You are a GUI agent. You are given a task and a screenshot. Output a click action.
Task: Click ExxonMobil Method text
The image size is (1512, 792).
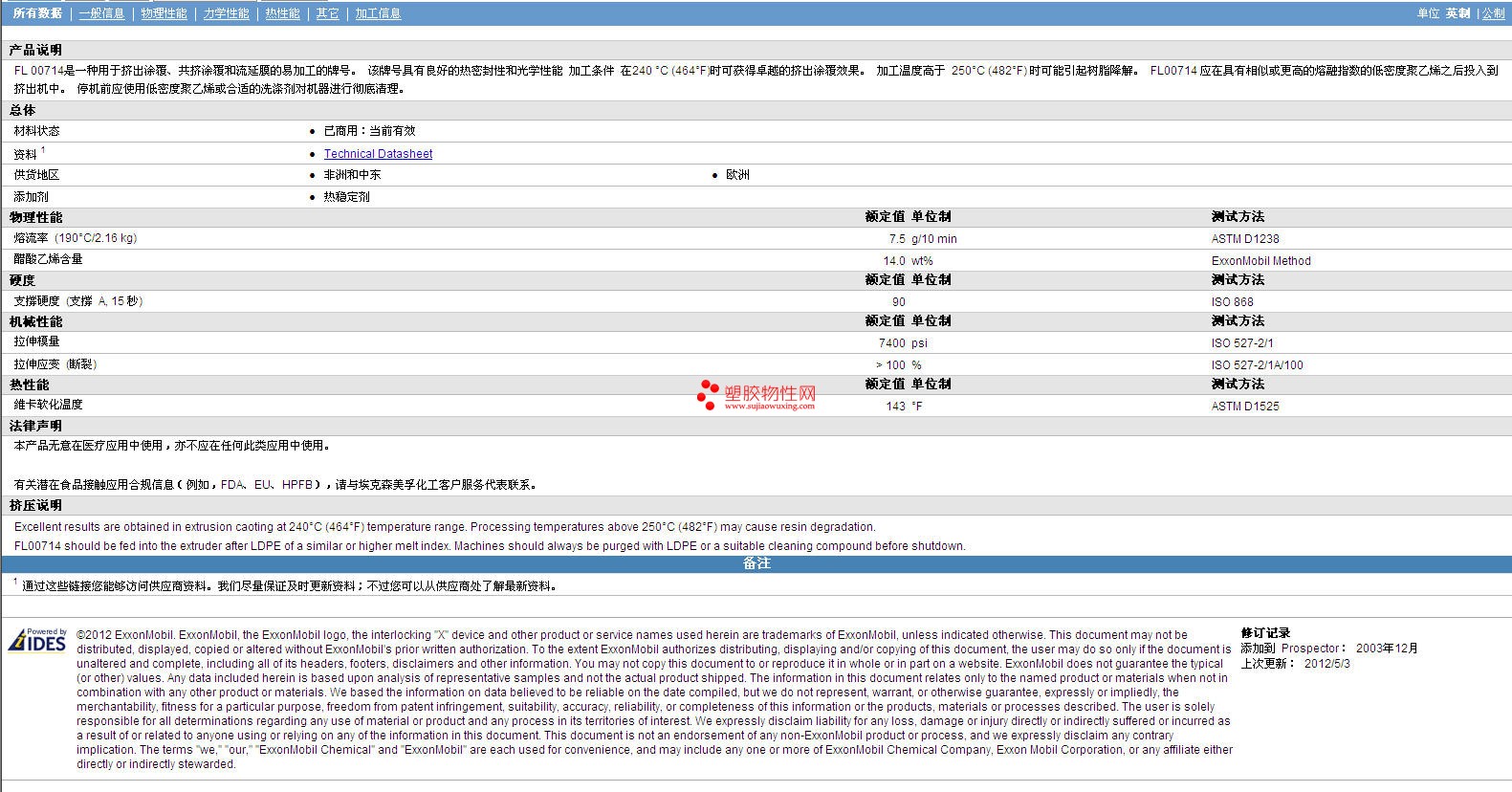tap(1260, 261)
